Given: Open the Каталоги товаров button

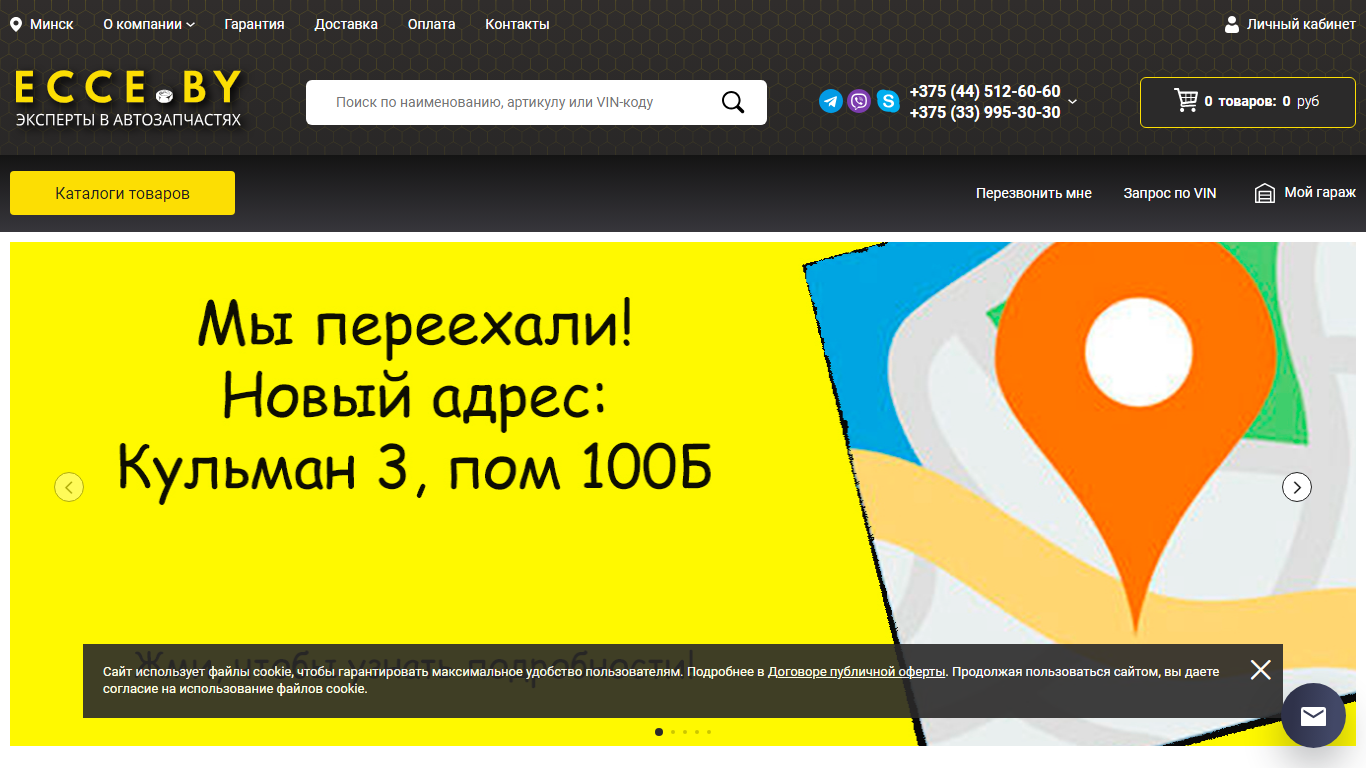Looking at the screenshot, I should coord(122,193).
